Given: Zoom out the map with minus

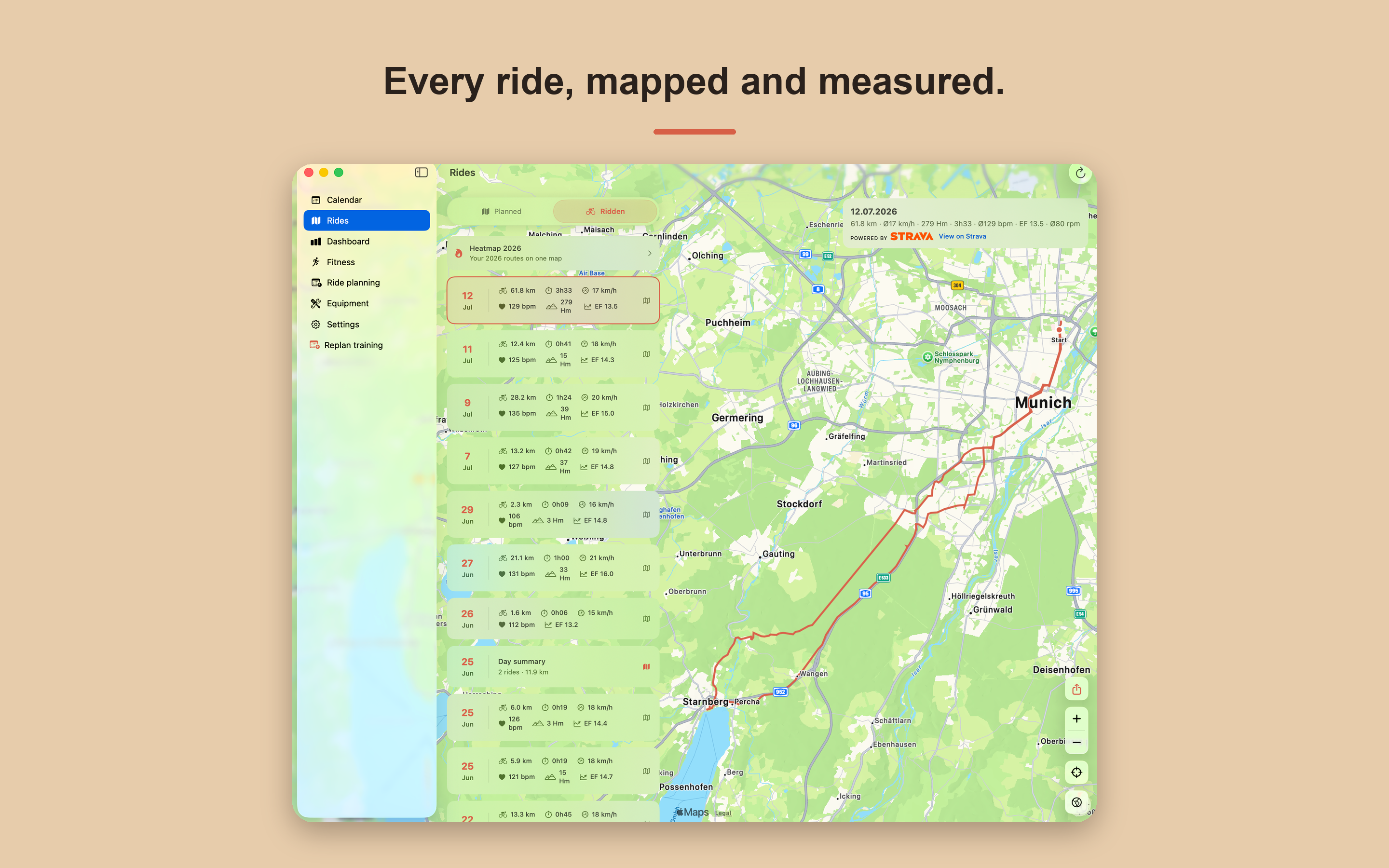Looking at the screenshot, I should click(1076, 742).
